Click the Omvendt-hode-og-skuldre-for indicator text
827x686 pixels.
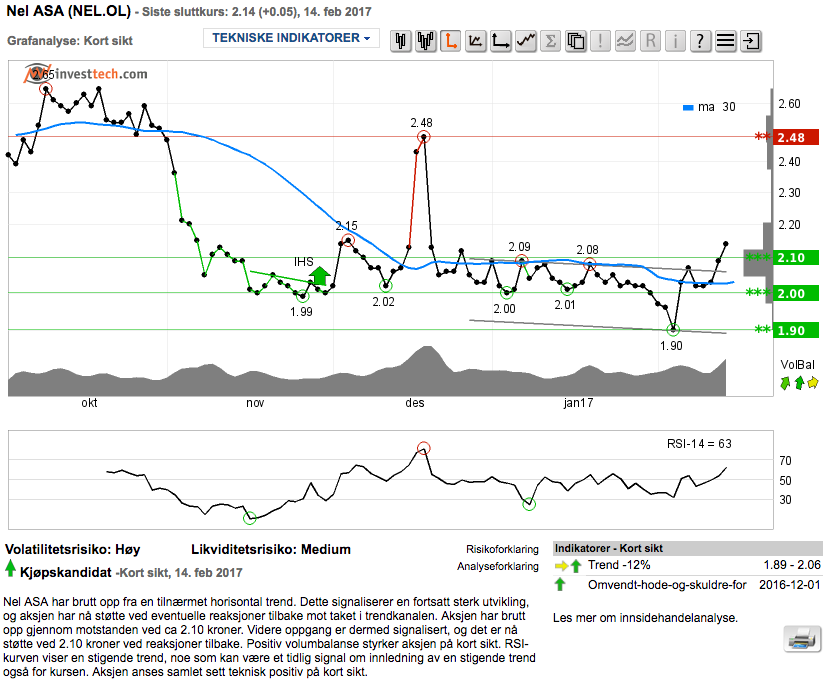click(x=667, y=585)
